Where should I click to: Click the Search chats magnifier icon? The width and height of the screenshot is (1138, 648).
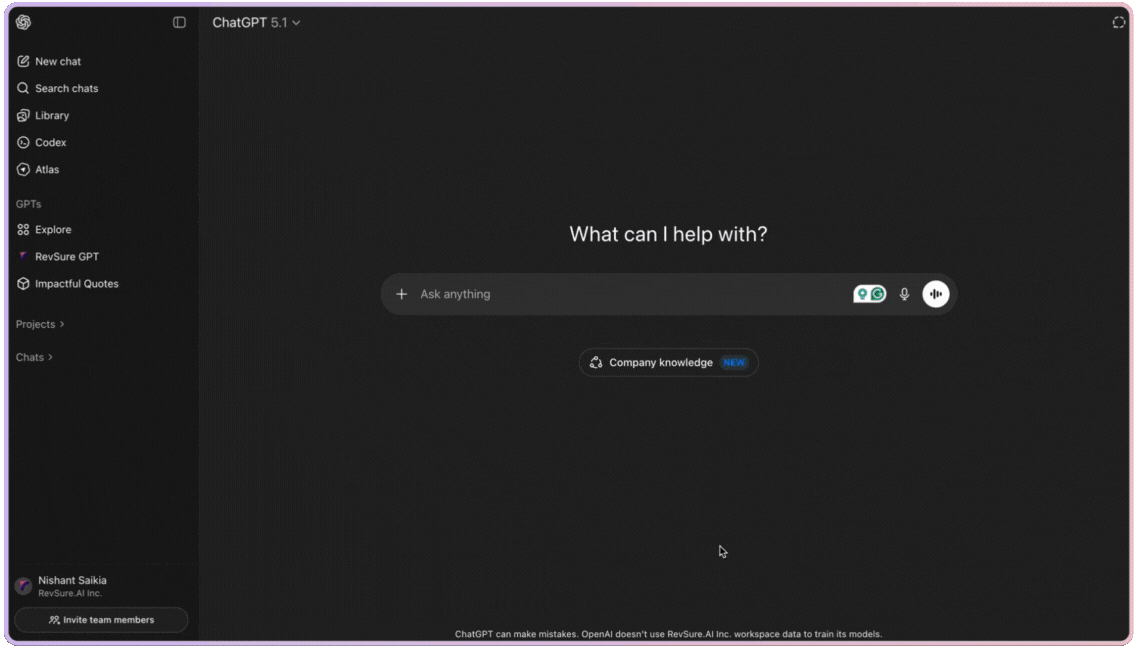click(23, 89)
